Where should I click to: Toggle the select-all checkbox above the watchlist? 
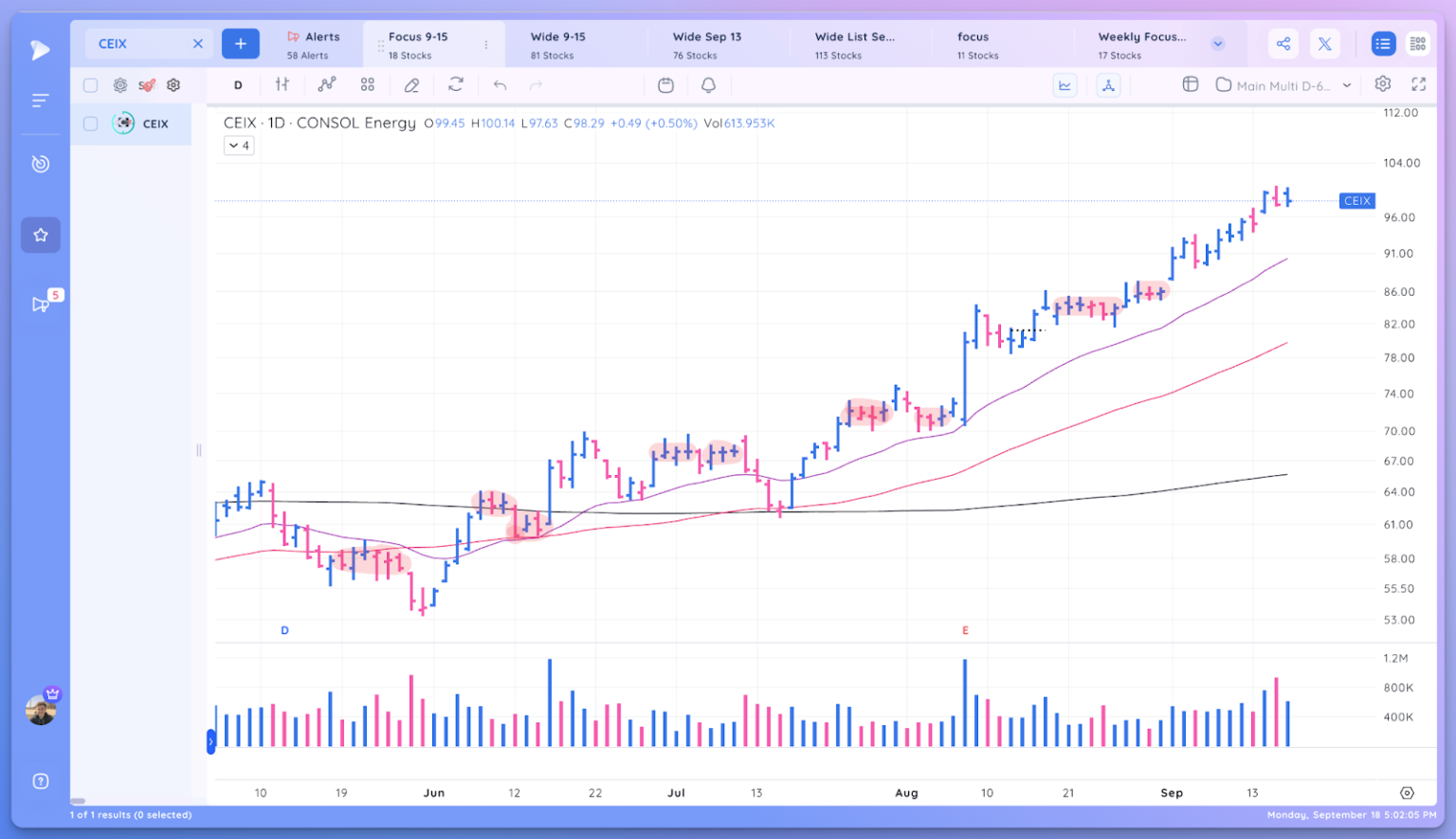[90, 84]
